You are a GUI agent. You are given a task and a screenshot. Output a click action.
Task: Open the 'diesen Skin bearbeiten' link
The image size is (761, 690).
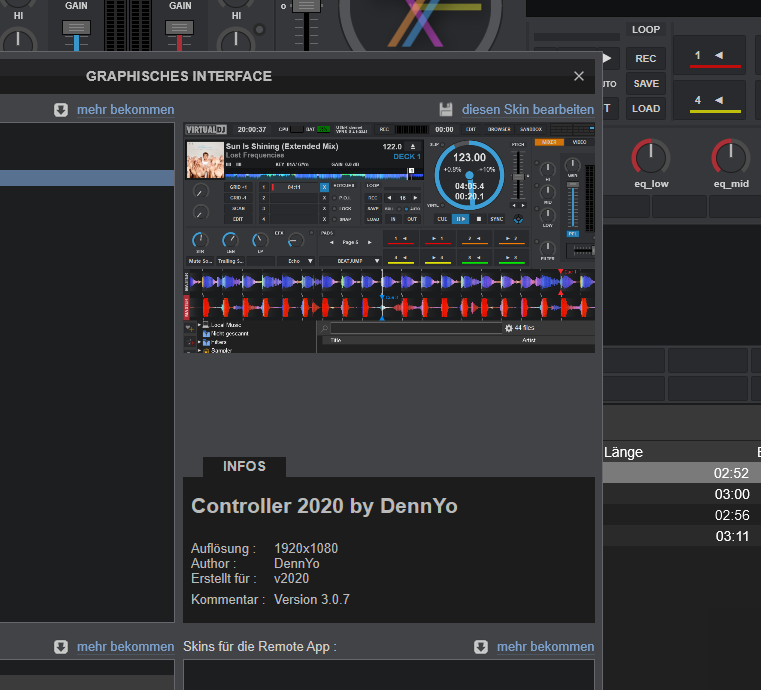click(528, 110)
